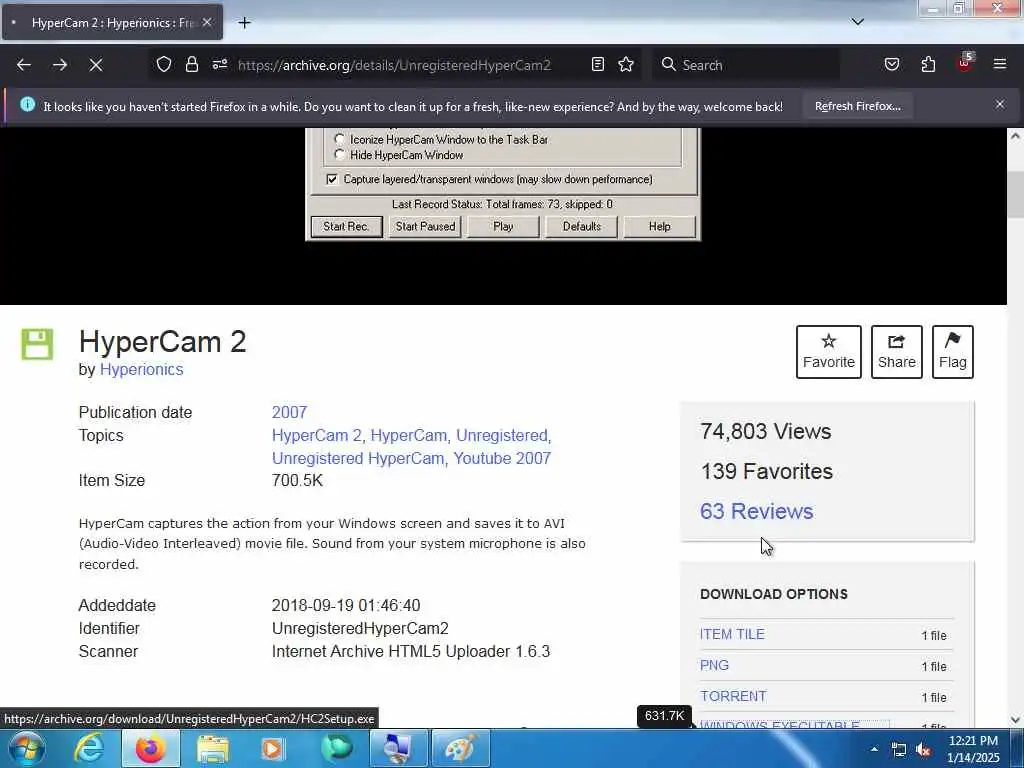This screenshot has height=768, width=1024.
Task: Open a new tab with the plus button
Action: pyautogui.click(x=244, y=23)
